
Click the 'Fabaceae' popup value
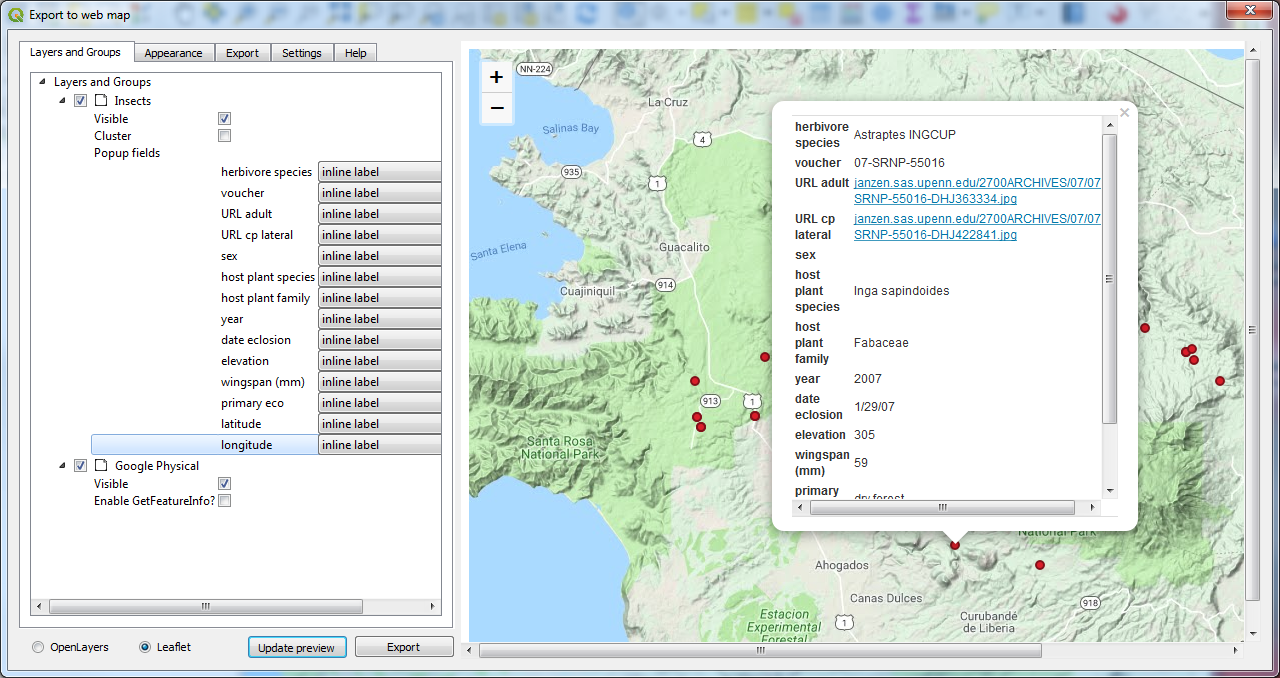point(881,343)
